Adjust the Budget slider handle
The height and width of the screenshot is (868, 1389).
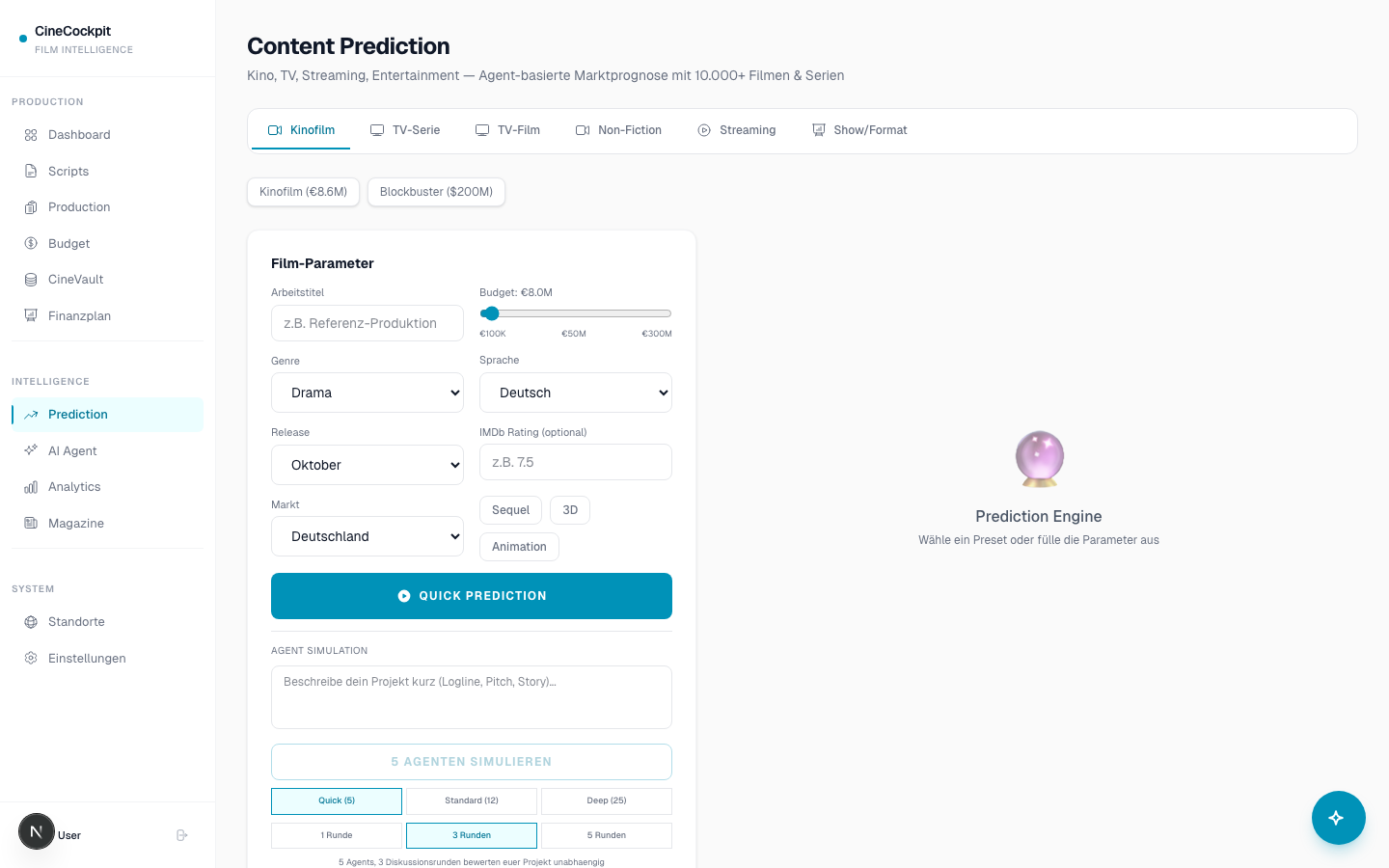(x=492, y=313)
